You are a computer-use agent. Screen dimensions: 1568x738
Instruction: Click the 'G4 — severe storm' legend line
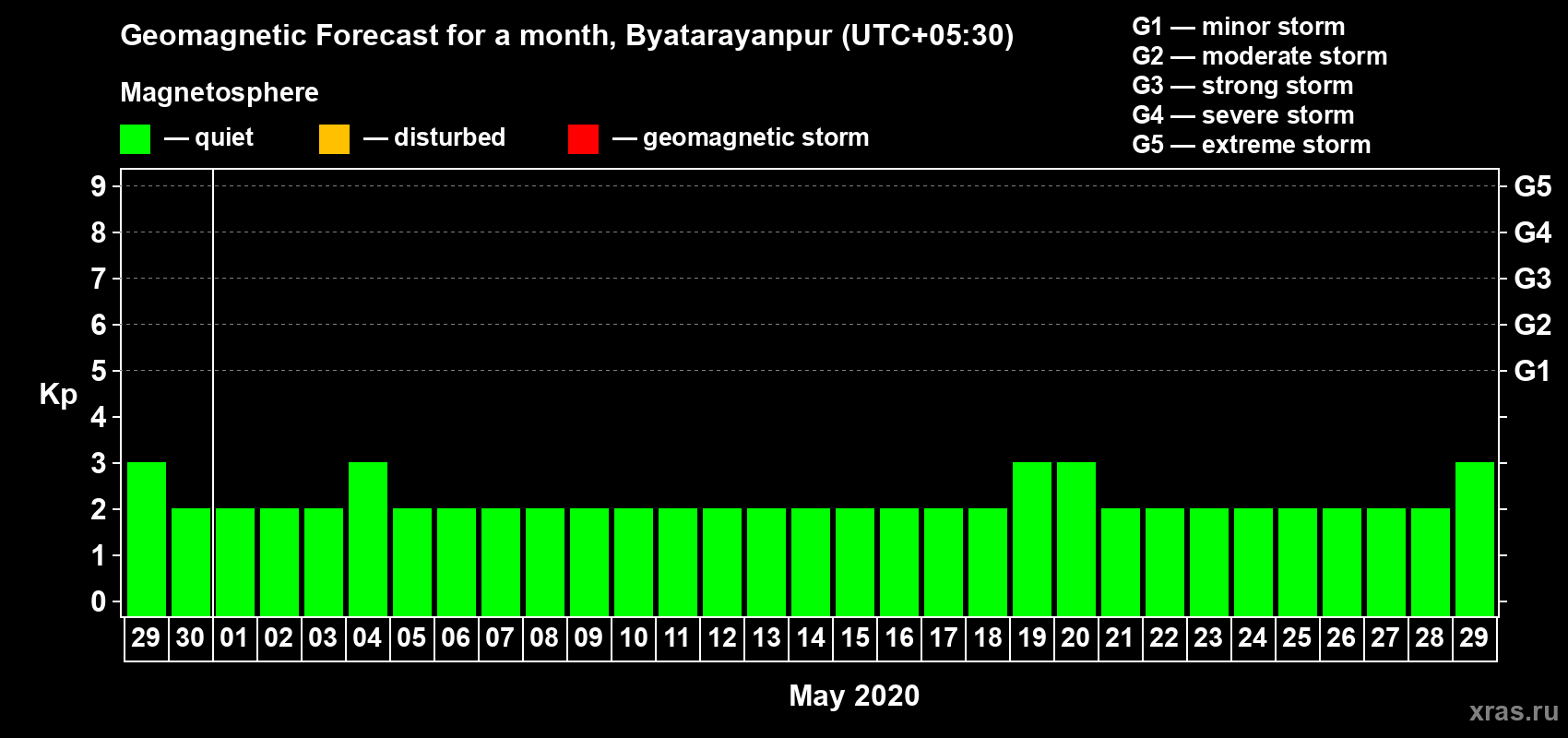coord(1243,115)
